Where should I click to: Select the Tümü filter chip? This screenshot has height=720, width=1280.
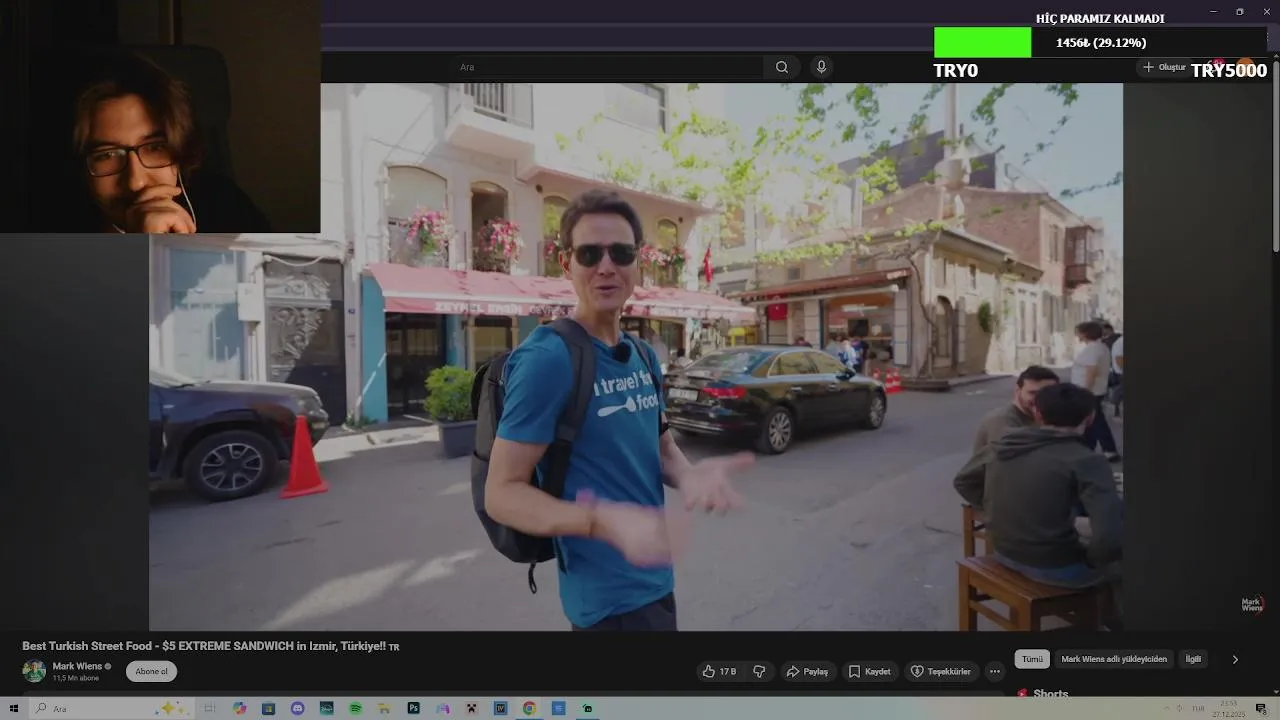[x=1032, y=659]
